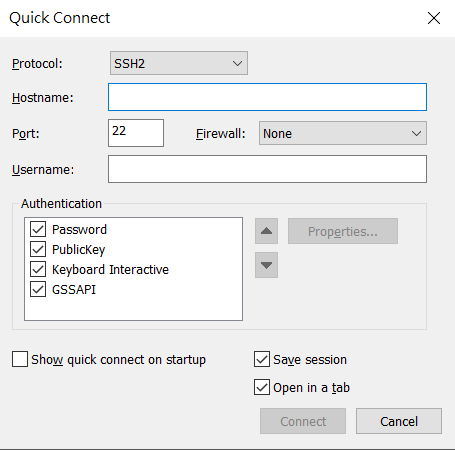The width and height of the screenshot is (455, 450).
Task: Move authentication method up with arrow
Action: pos(266,231)
